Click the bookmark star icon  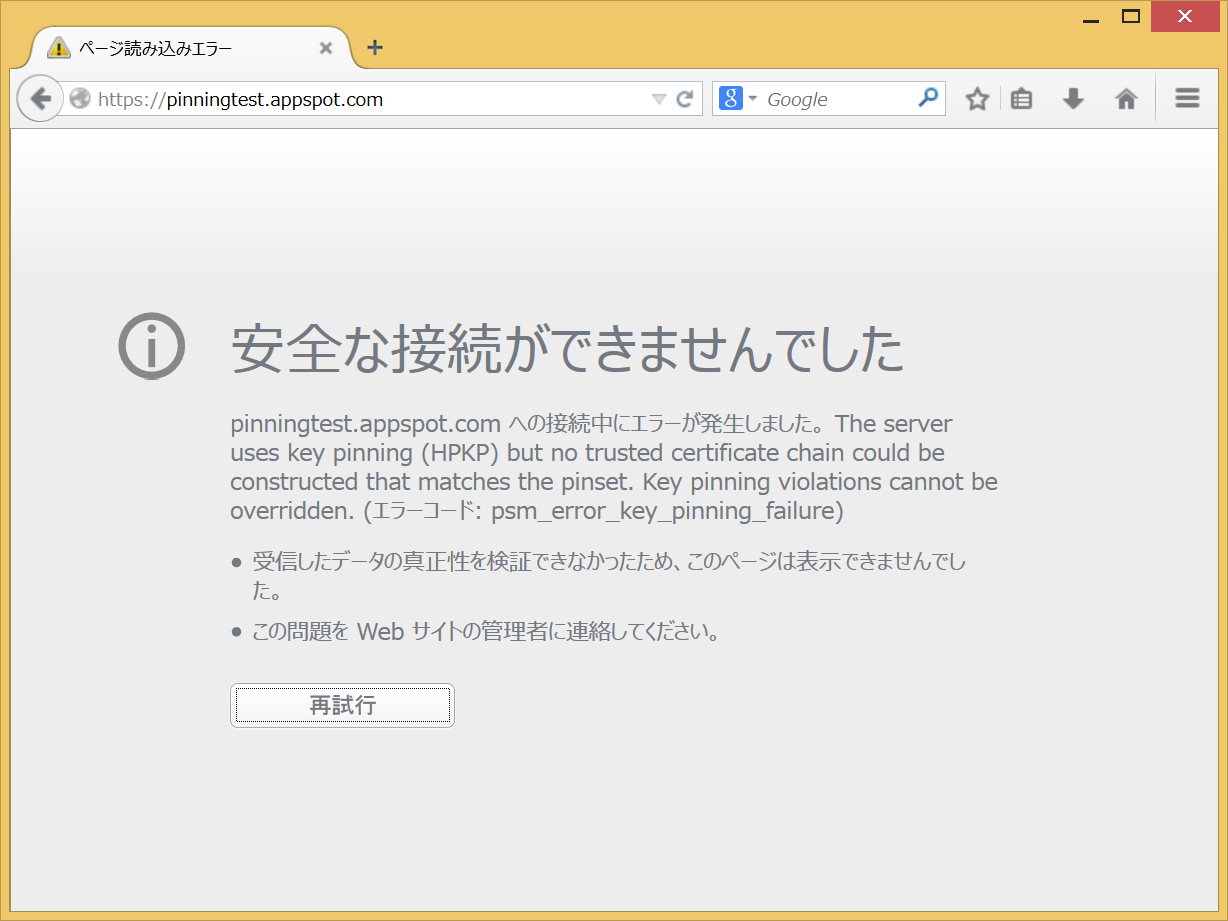coord(976,98)
